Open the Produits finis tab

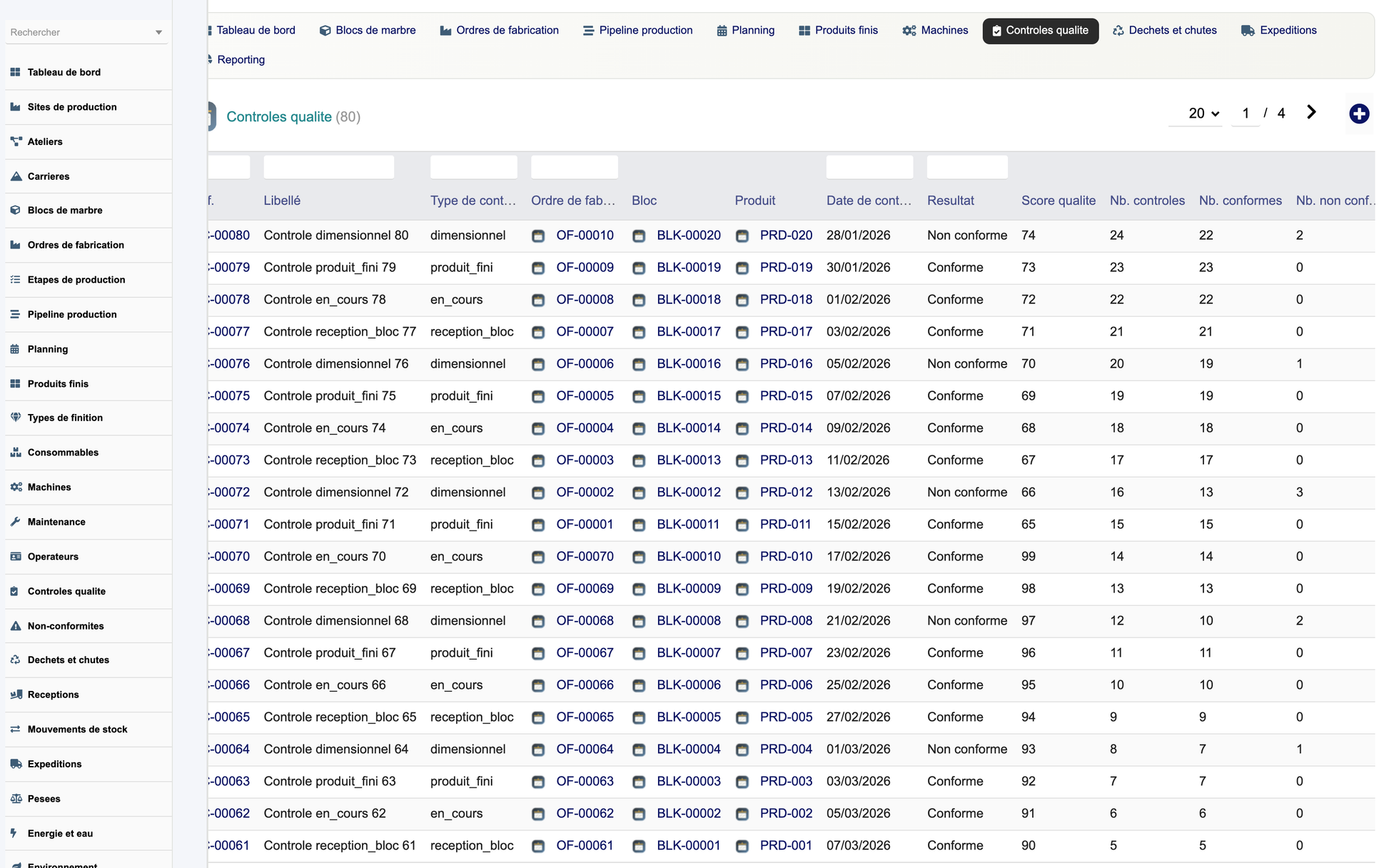(x=839, y=30)
